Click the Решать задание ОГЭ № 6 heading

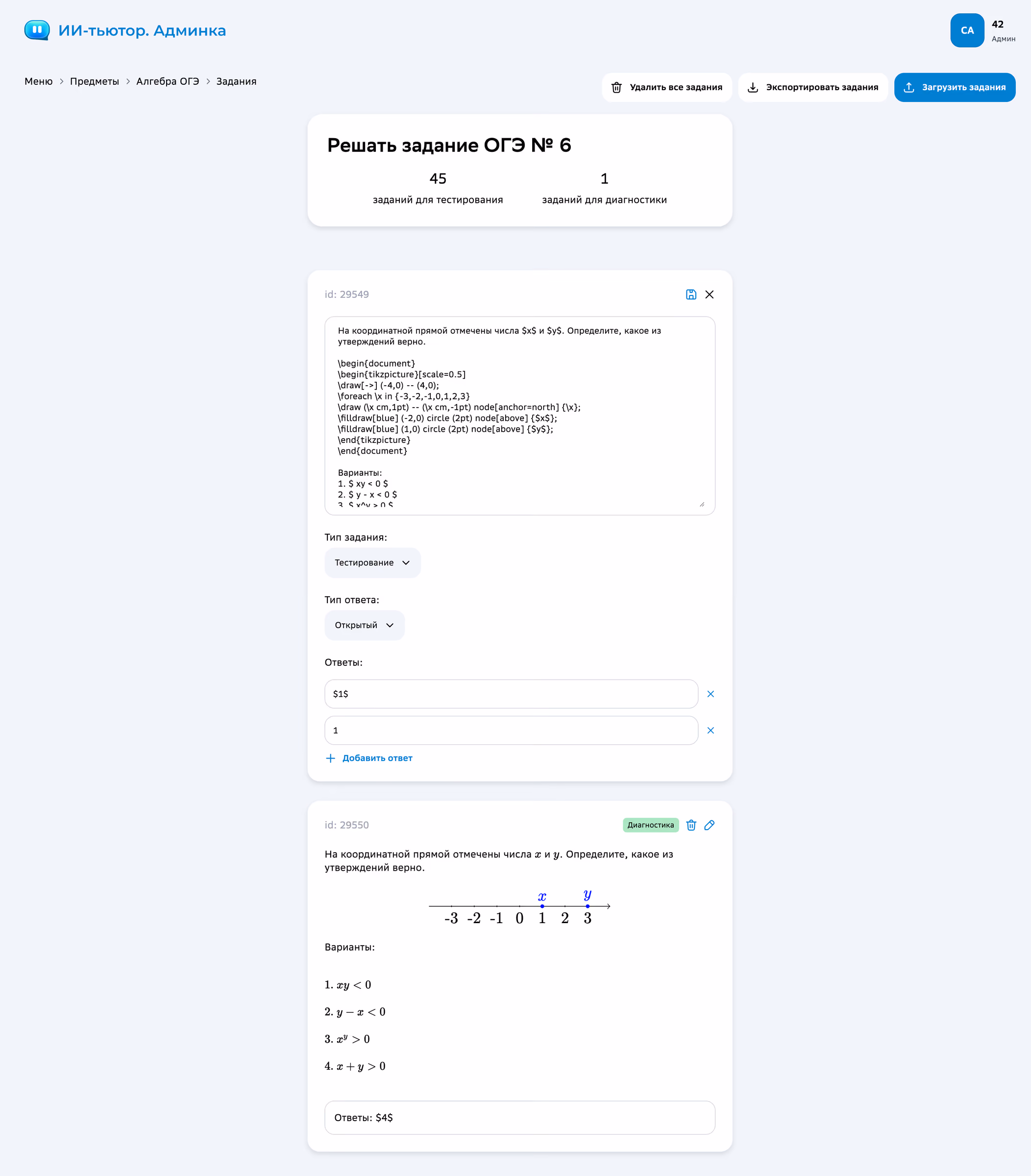point(449,145)
